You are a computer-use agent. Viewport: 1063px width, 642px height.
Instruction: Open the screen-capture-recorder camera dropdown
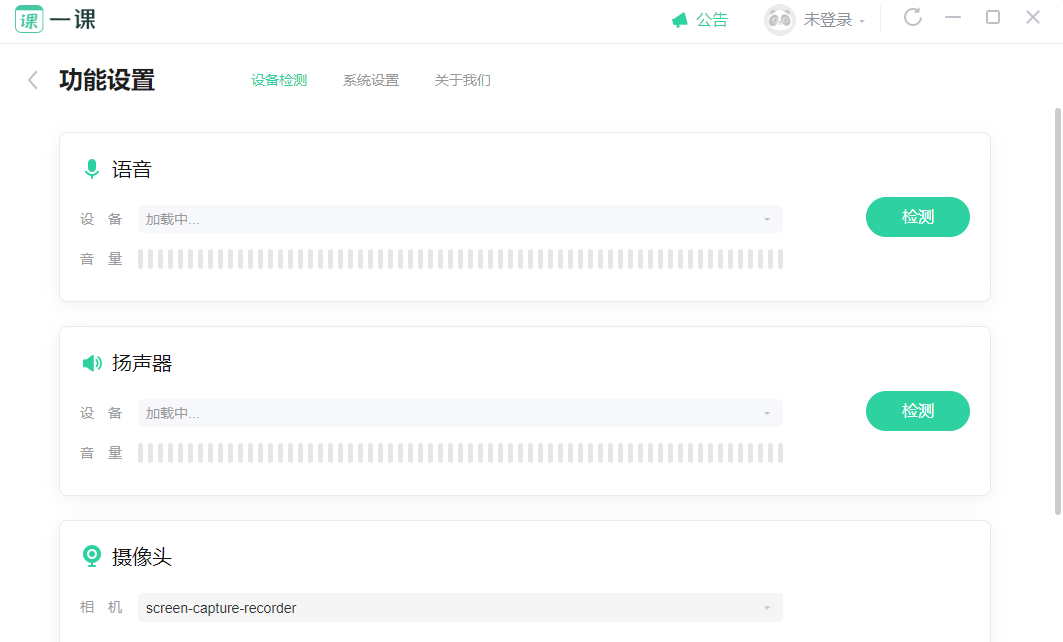pos(460,607)
